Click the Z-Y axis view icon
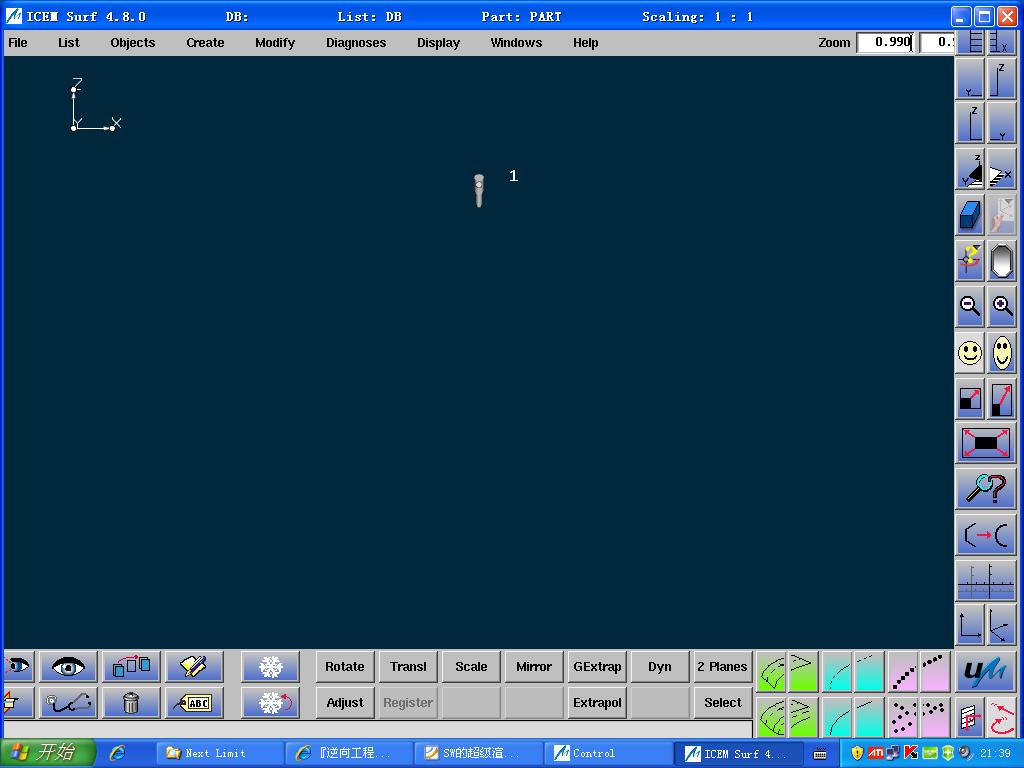Image resolution: width=1024 pixels, height=768 pixels. click(970, 123)
